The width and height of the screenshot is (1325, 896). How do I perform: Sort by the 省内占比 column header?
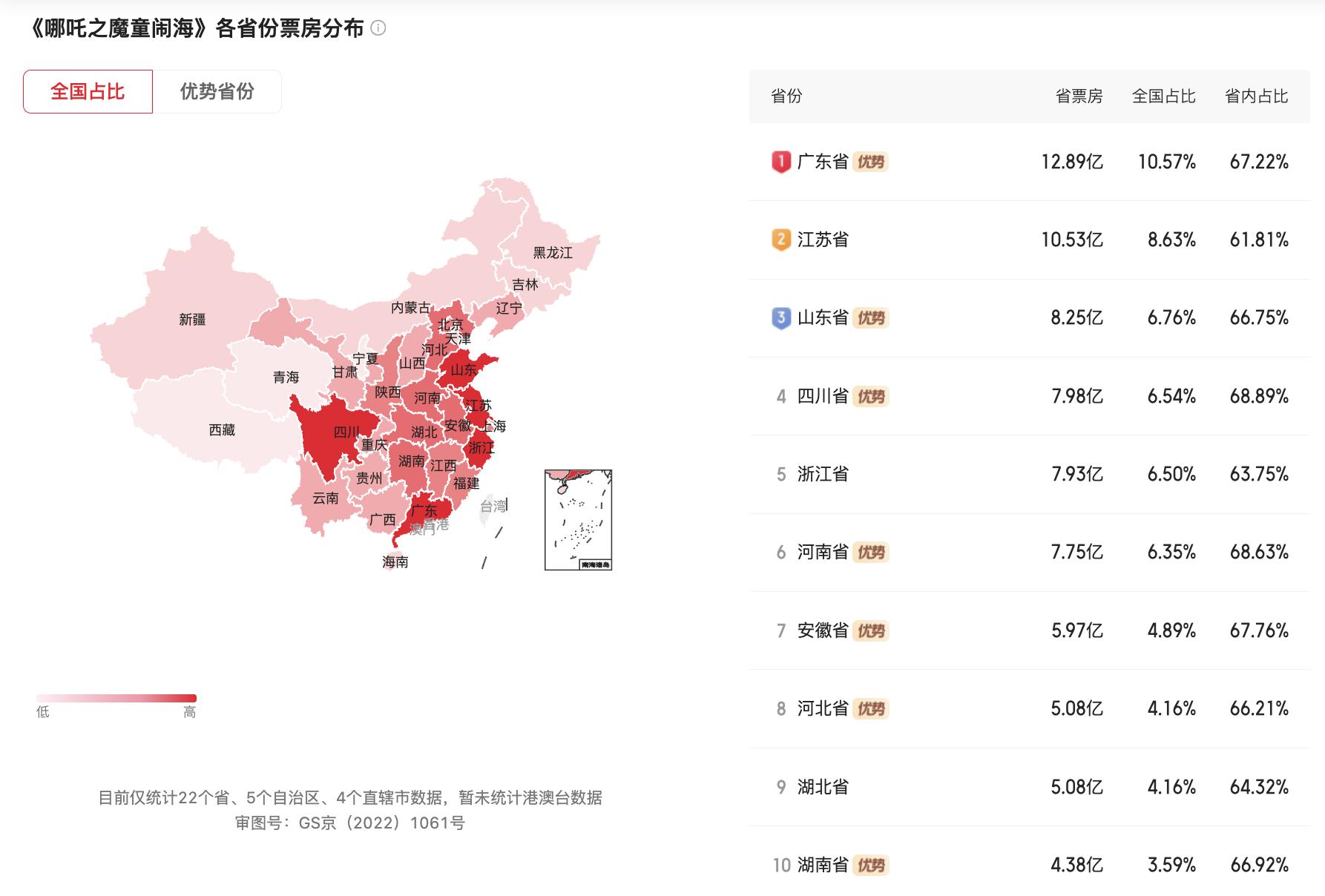coord(1256,96)
